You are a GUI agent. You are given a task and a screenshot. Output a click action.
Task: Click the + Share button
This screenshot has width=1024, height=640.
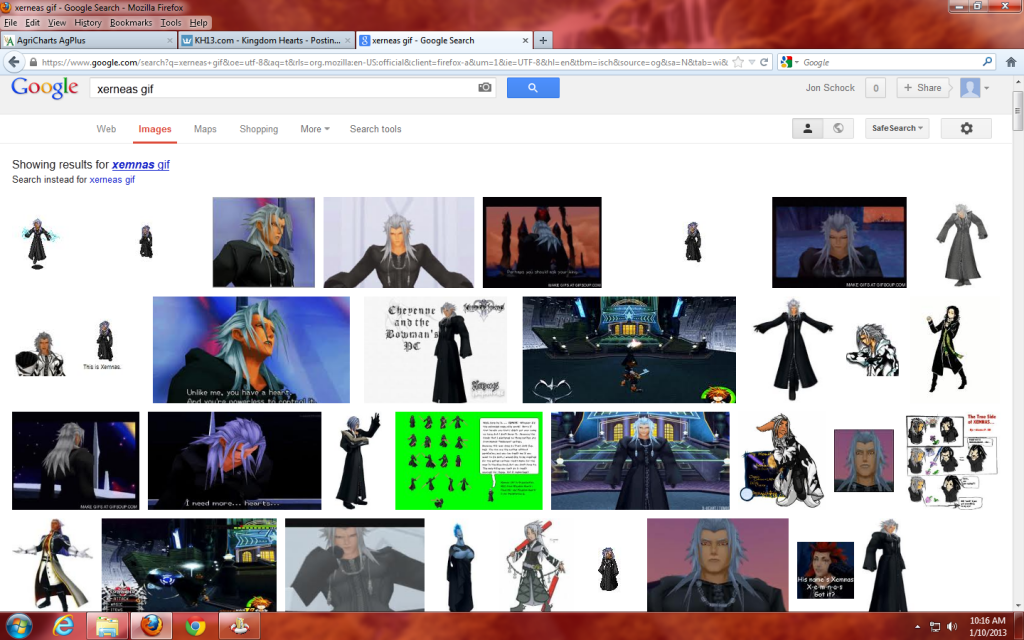point(923,88)
